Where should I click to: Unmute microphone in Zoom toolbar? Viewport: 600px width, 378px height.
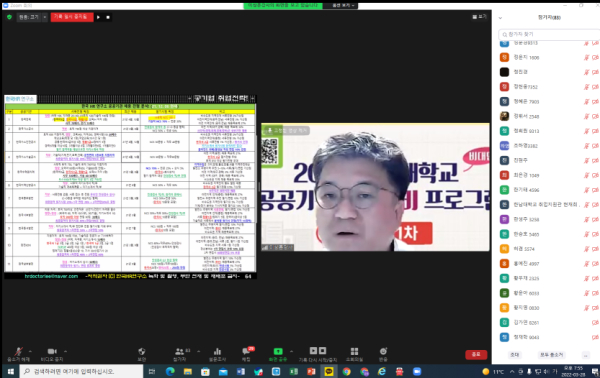(x=18, y=354)
